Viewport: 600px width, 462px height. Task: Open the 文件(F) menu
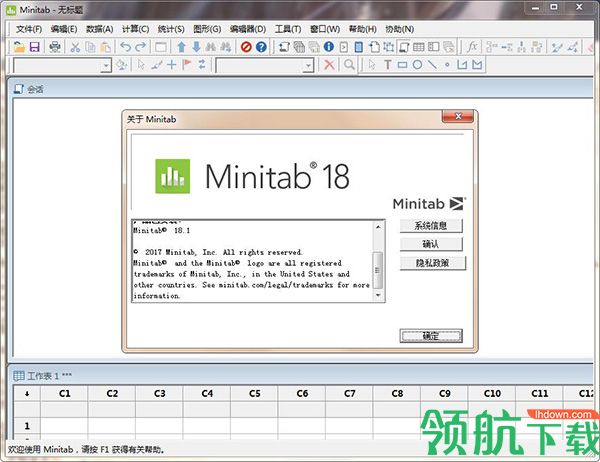(x=29, y=29)
